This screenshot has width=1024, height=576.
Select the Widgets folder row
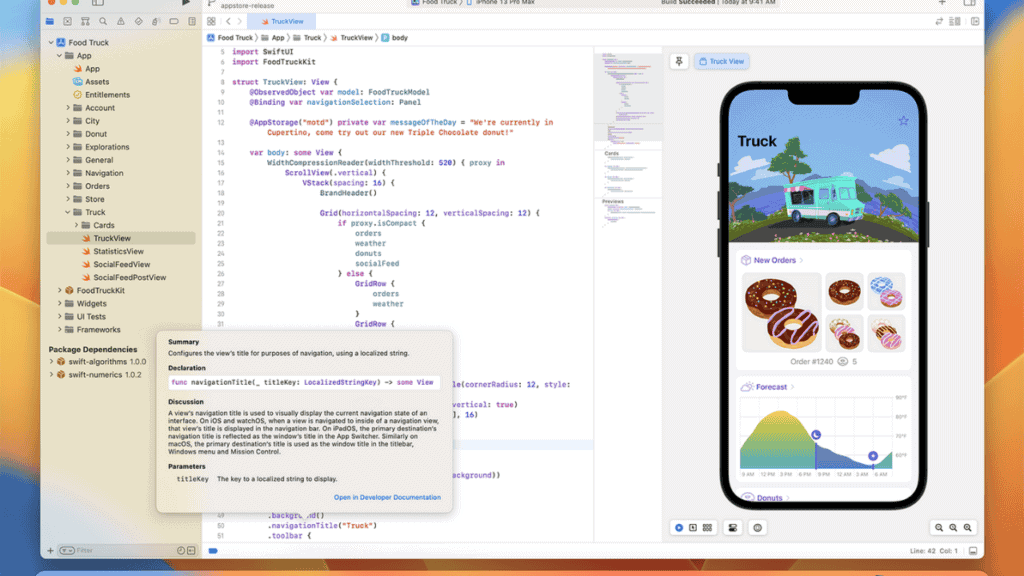coord(121,304)
